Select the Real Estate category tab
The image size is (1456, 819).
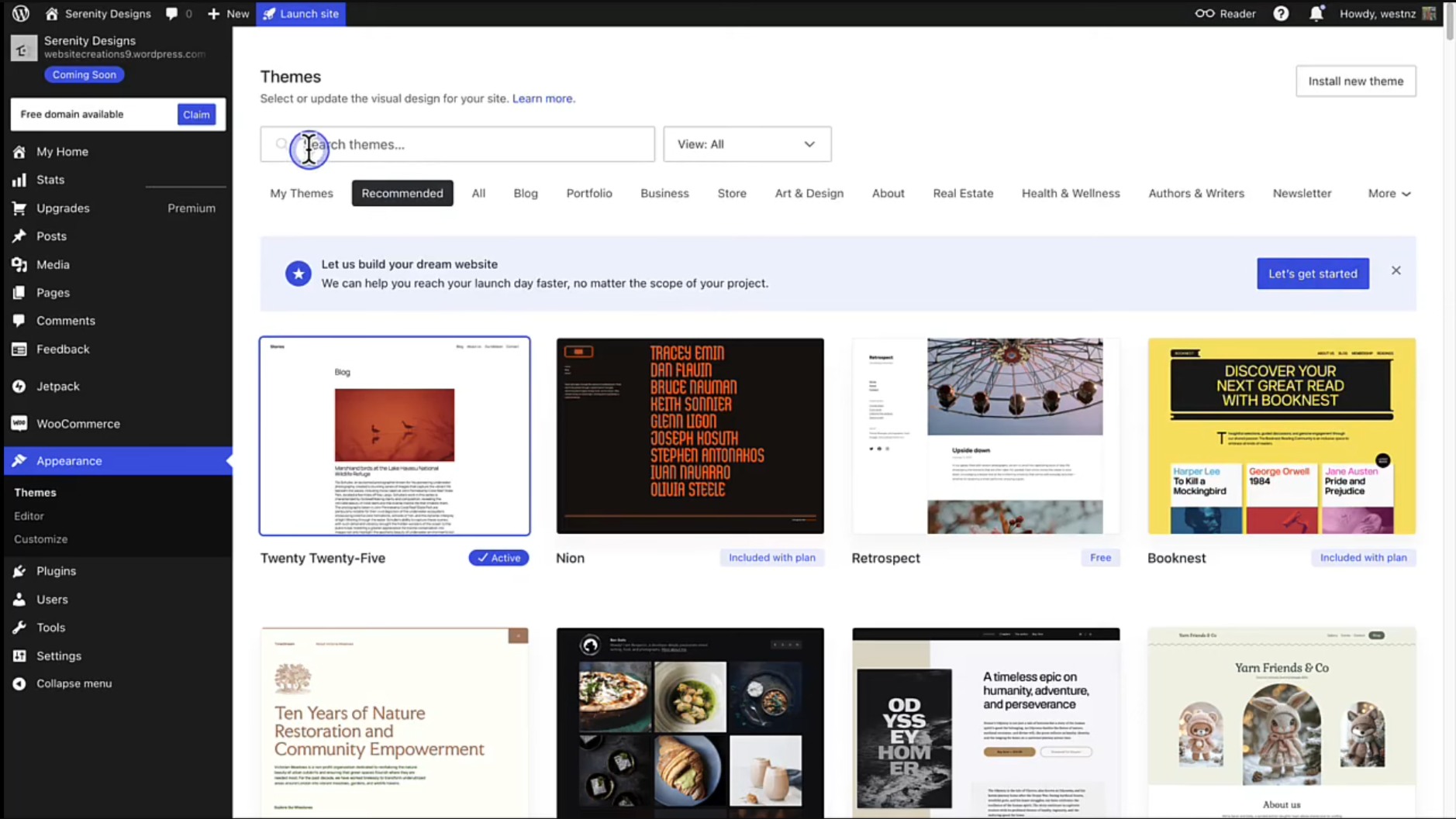(963, 193)
